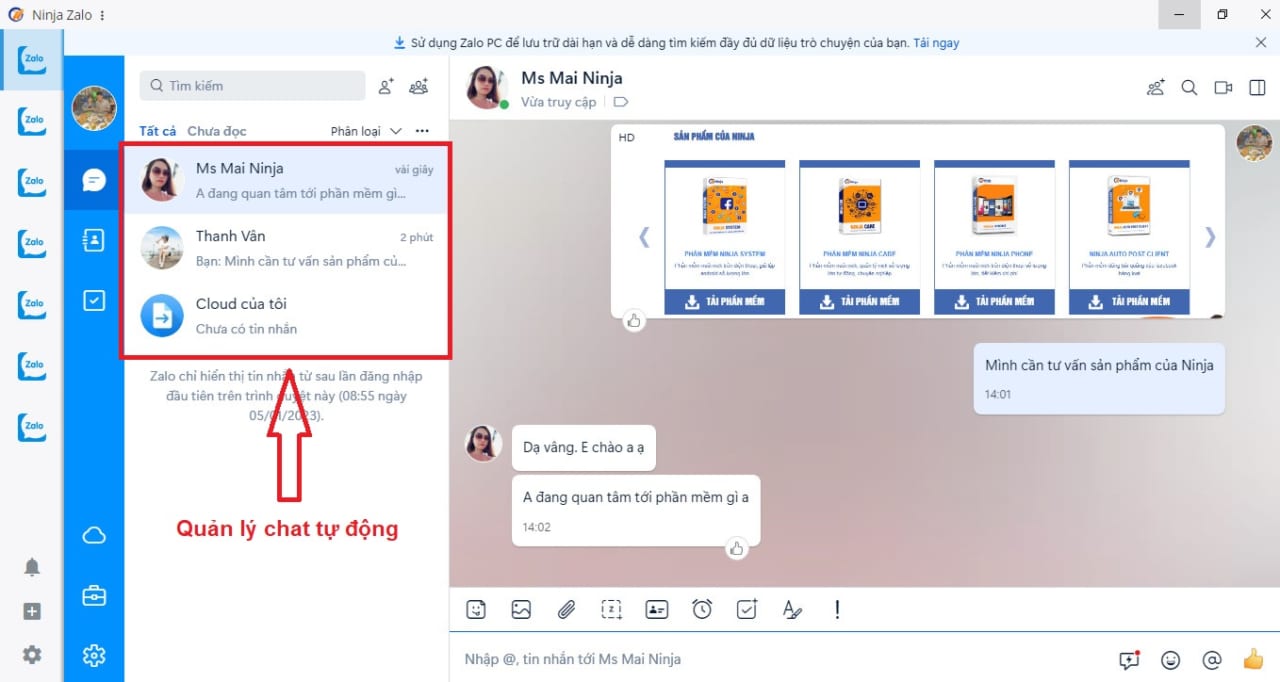Open the To-do checkbox sidebar icon
This screenshot has height=682, width=1280.
(94, 300)
